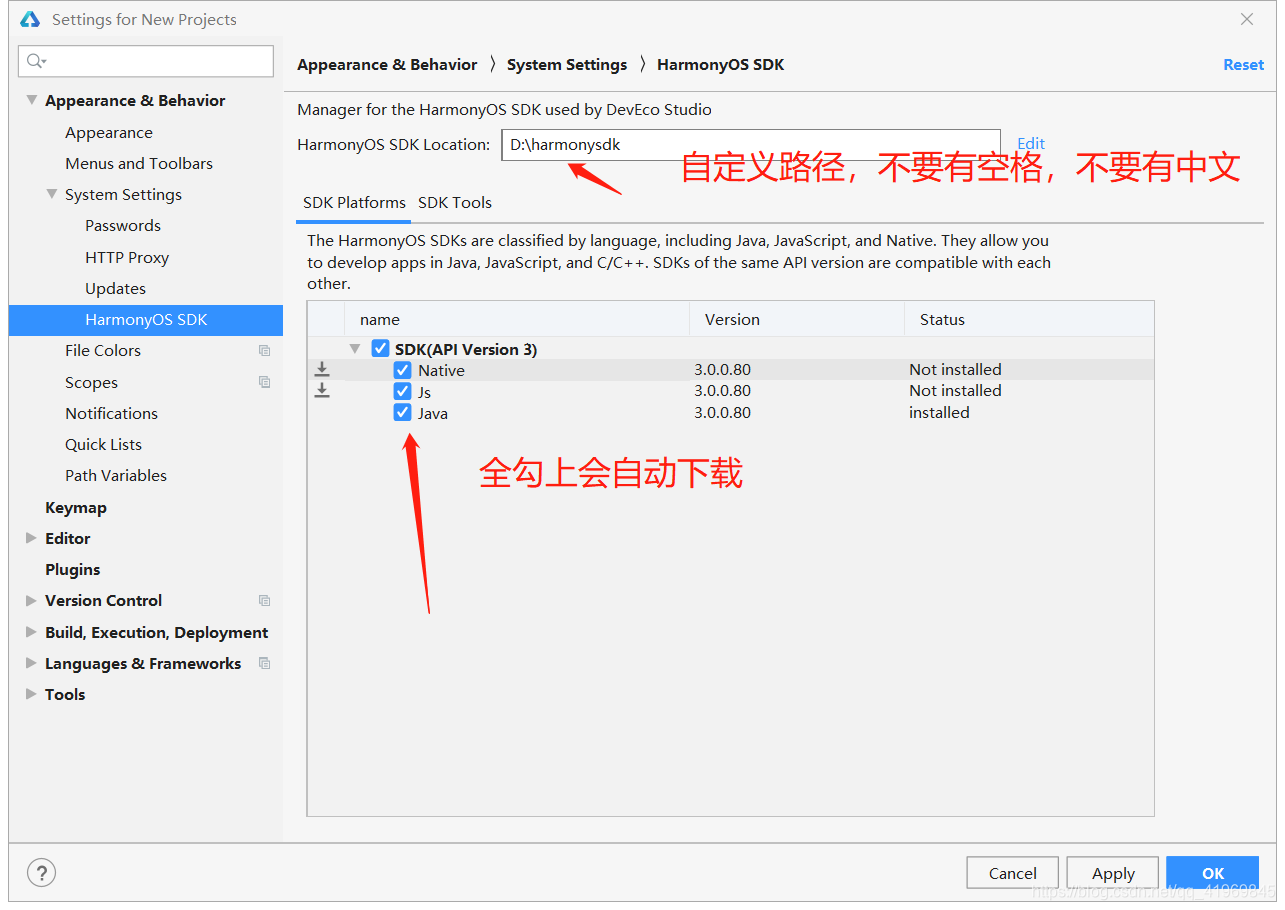
Task: Expand the Build, Execution, Deployment section
Action: click(x=31, y=632)
